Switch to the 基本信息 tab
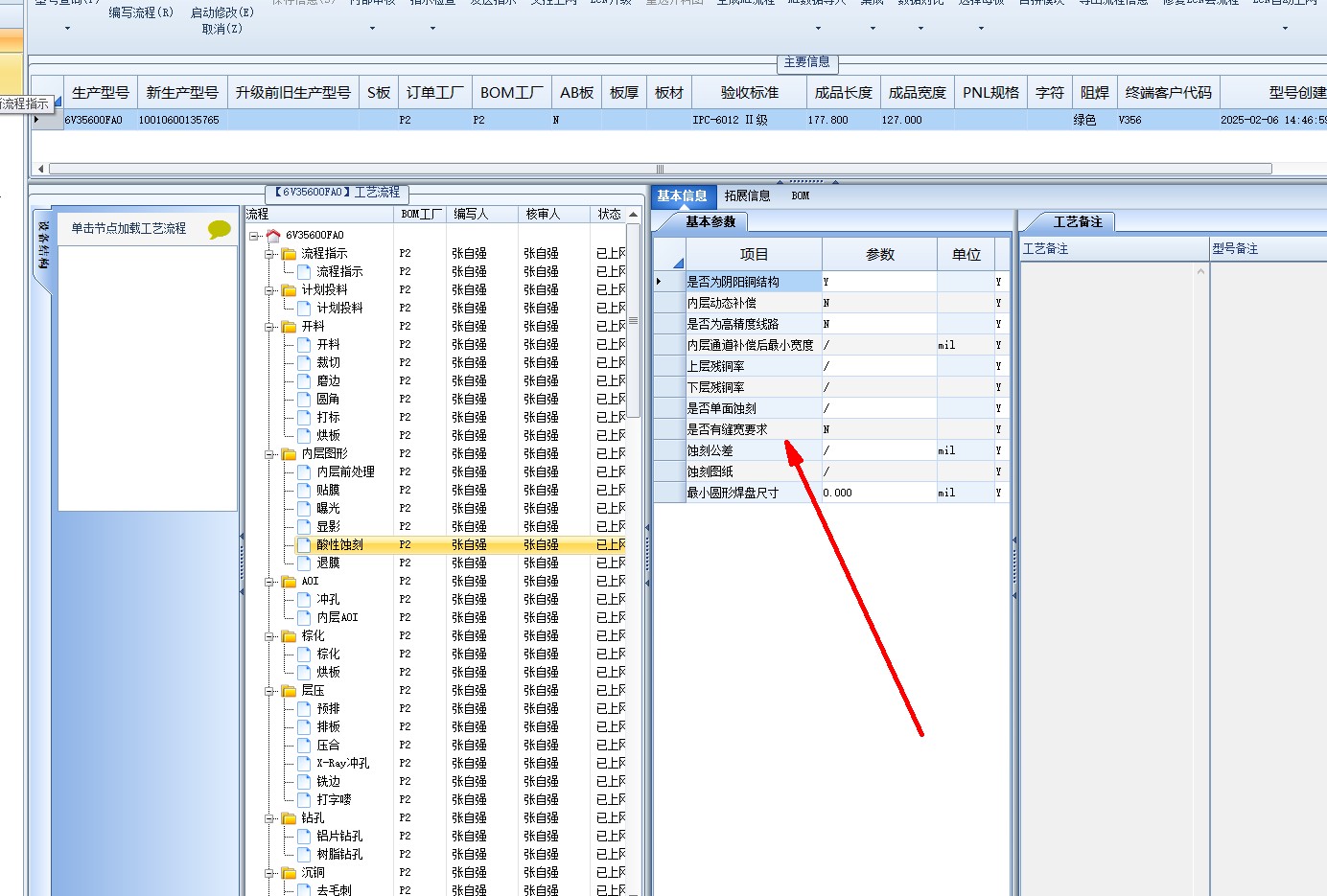The image size is (1327, 896). pos(683,195)
